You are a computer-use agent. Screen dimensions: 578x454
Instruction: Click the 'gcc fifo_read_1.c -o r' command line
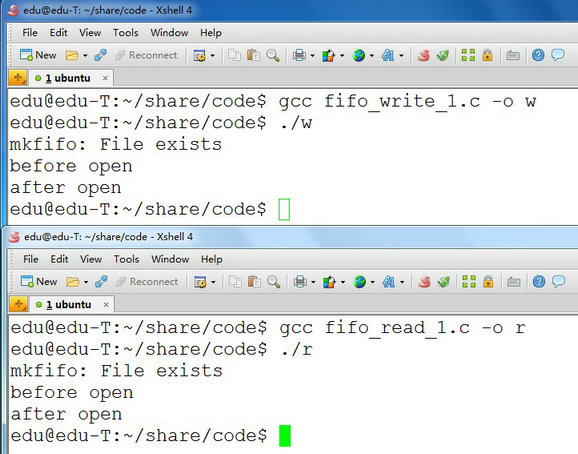coord(402,327)
